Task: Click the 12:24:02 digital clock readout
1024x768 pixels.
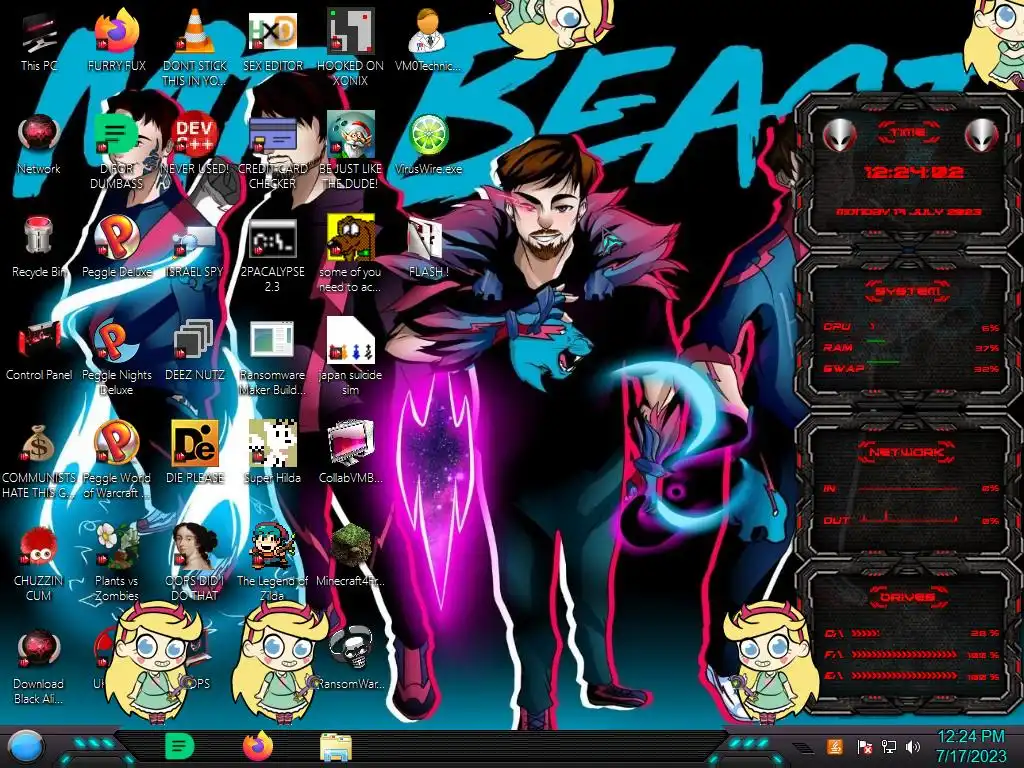Action: (913, 172)
